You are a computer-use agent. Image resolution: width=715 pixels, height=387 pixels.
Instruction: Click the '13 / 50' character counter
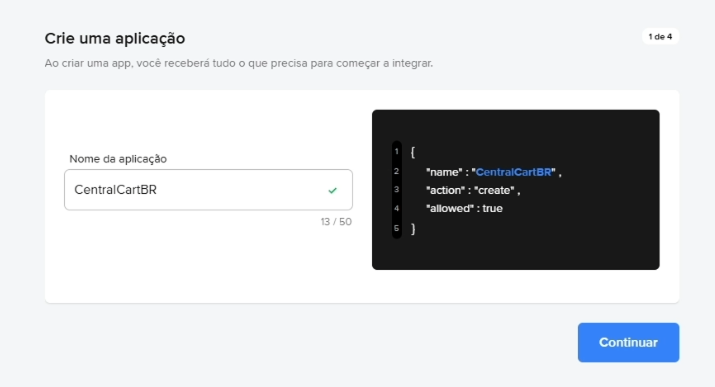click(x=336, y=222)
